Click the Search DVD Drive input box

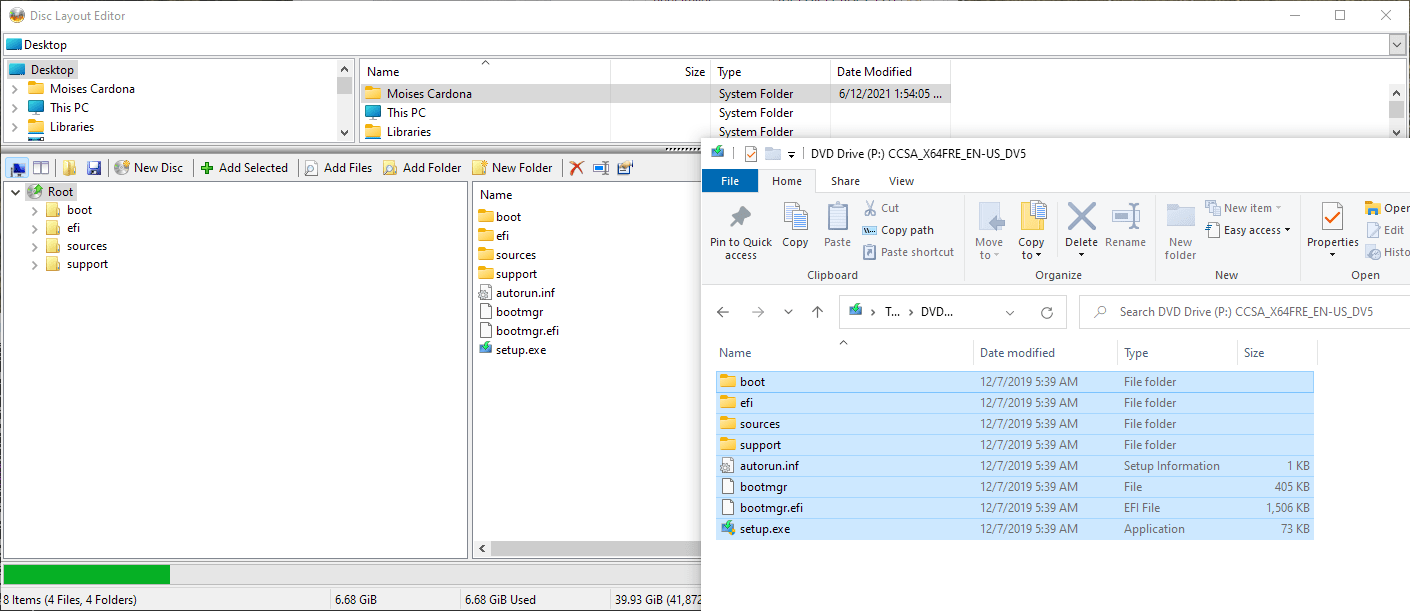click(1245, 312)
